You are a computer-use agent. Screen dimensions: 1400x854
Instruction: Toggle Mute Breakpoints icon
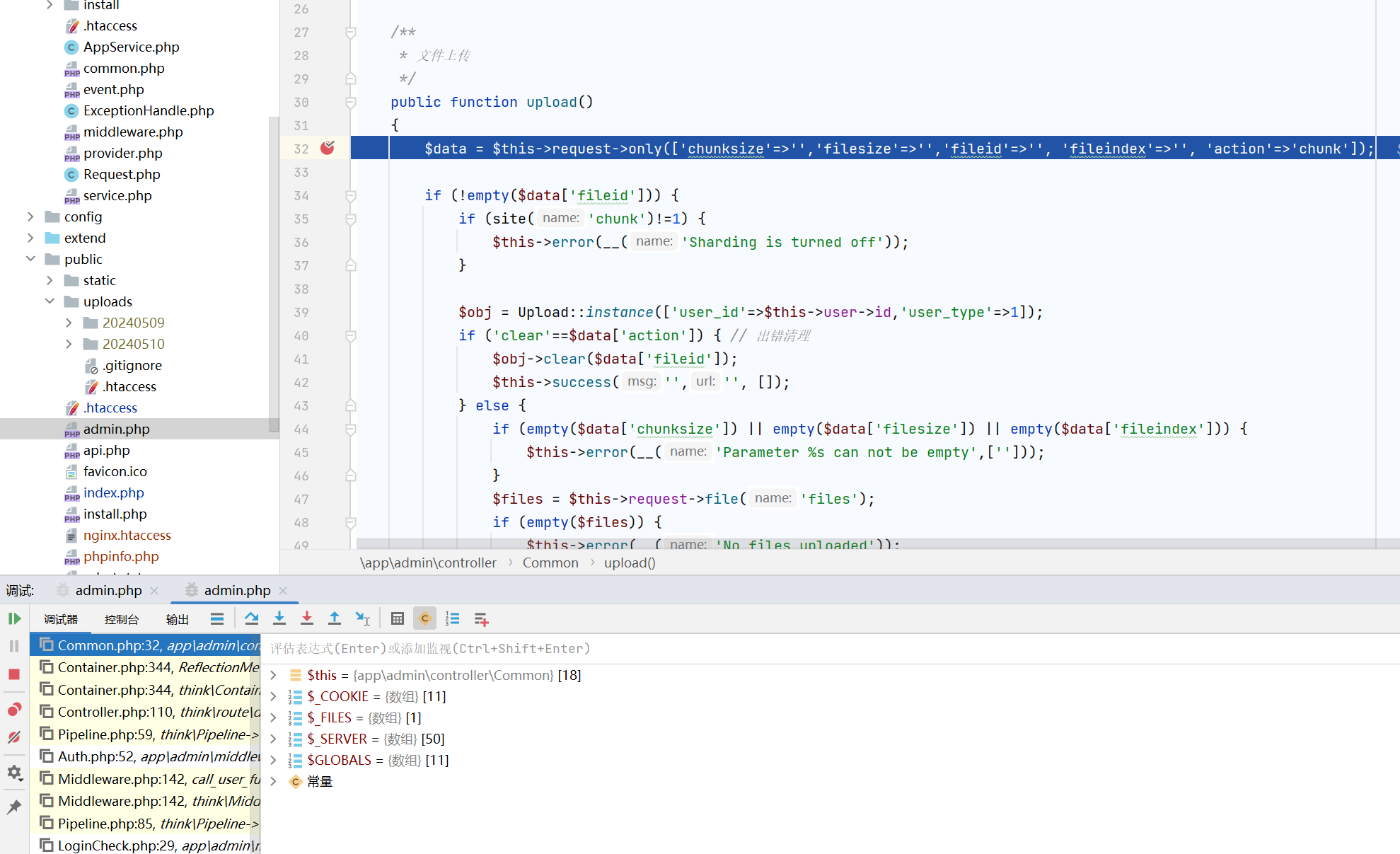click(x=14, y=737)
